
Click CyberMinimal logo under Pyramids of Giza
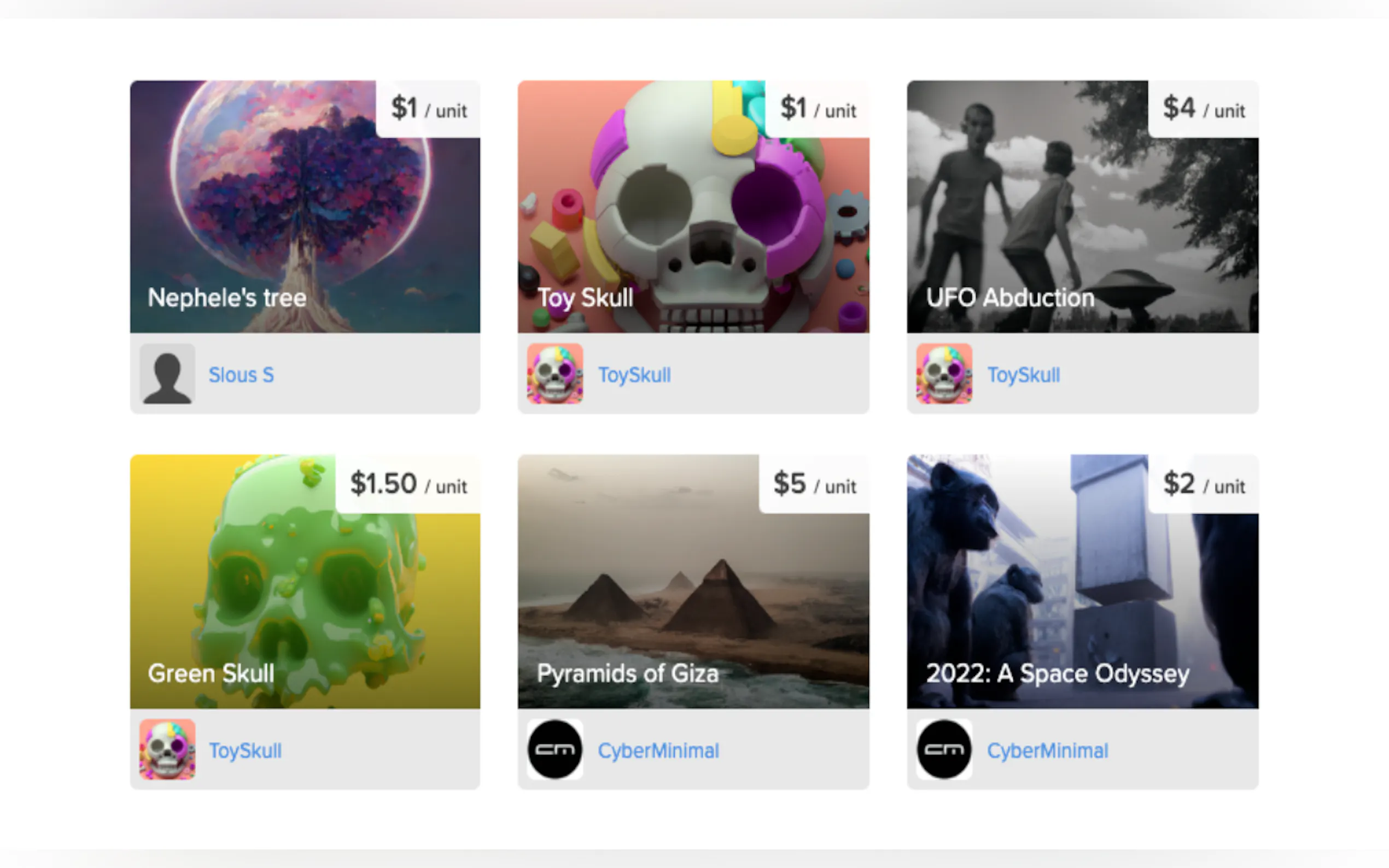click(555, 749)
